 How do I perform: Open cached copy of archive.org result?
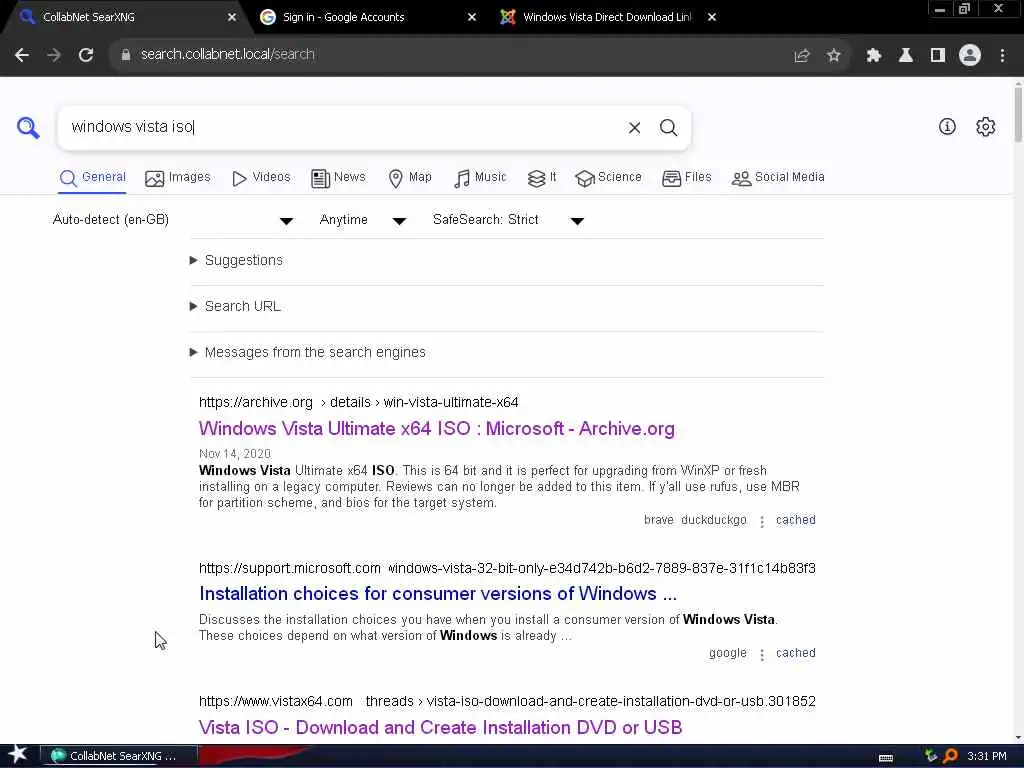[x=795, y=520]
